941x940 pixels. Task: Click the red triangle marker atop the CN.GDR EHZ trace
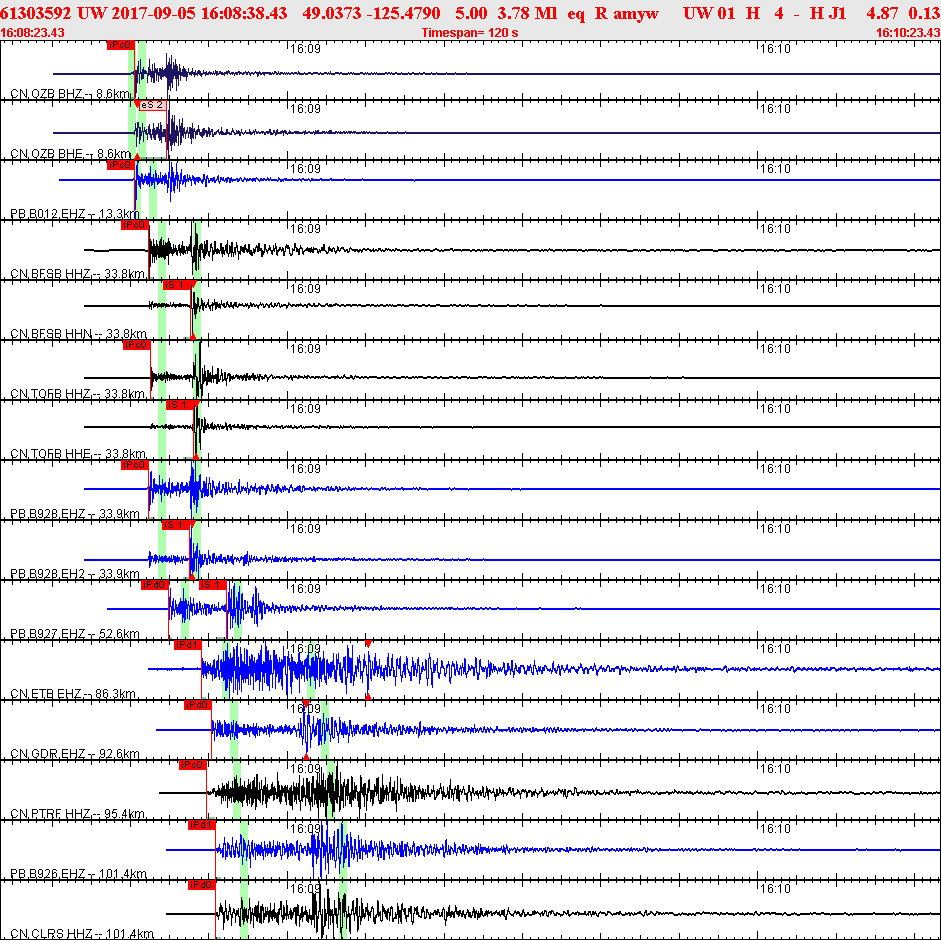(x=305, y=703)
